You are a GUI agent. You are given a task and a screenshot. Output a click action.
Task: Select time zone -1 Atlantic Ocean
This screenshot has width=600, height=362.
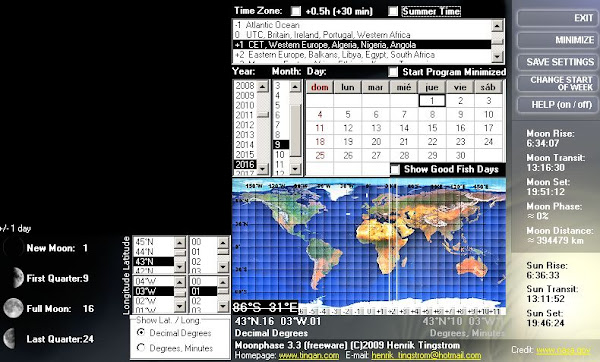tap(362, 25)
